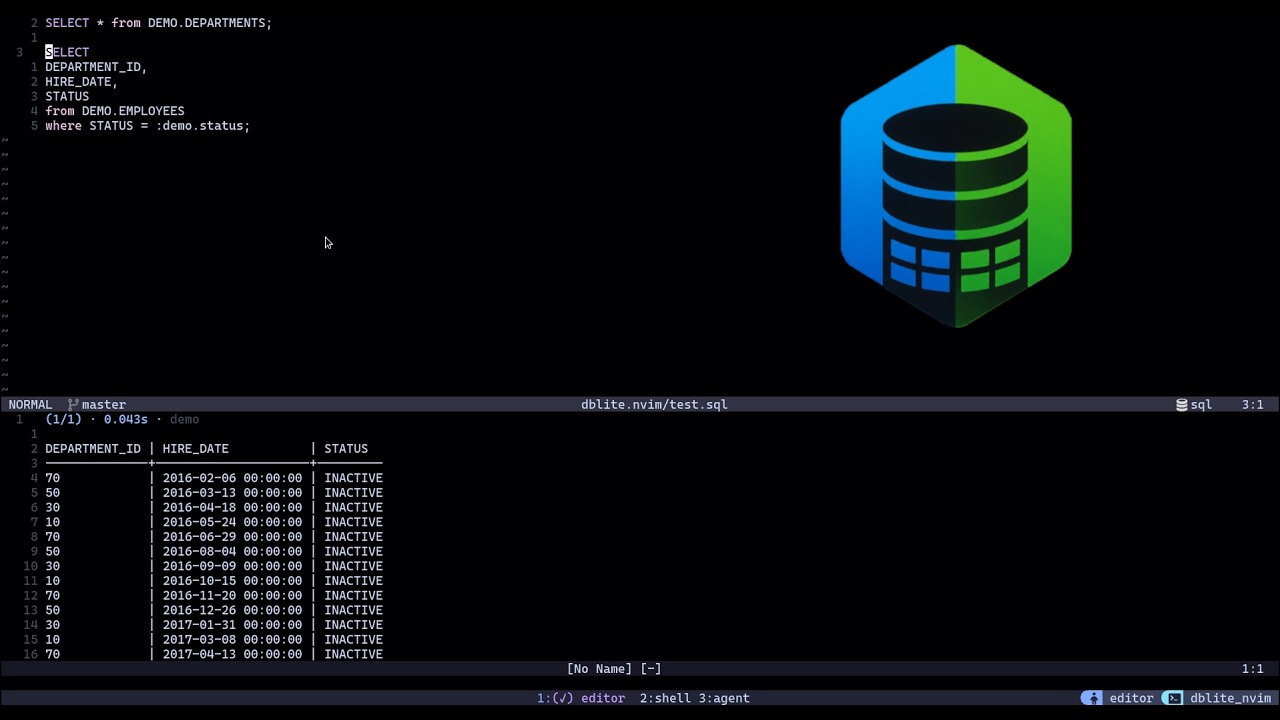
Task: Click department 70 in the 2016-02-06 row
Action: pyautogui.click(x=52, y=478)
